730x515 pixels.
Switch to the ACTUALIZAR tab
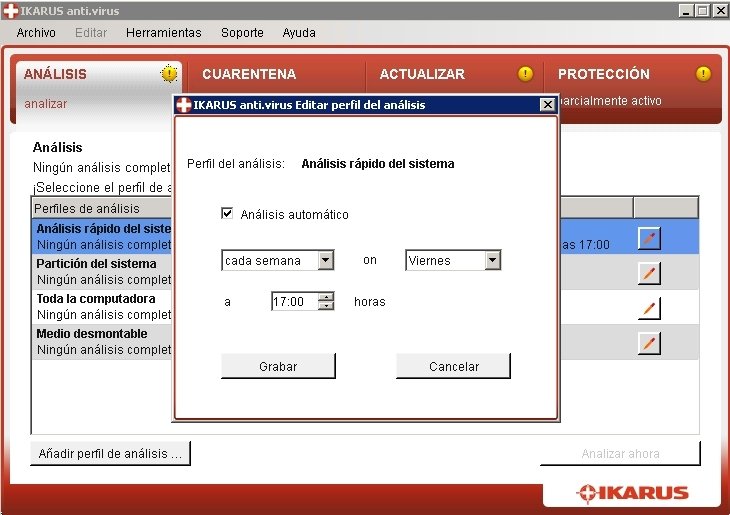[x=455, y=75]
